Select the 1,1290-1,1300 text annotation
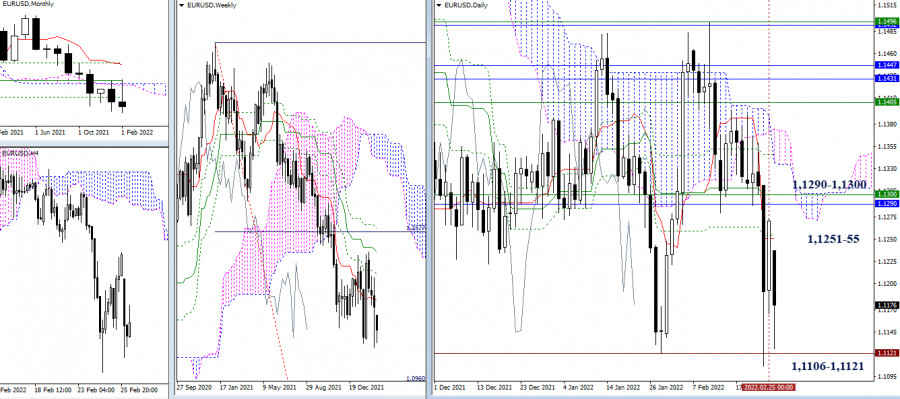Viewport: 900px width, 399px height. (x=829, y=185)
